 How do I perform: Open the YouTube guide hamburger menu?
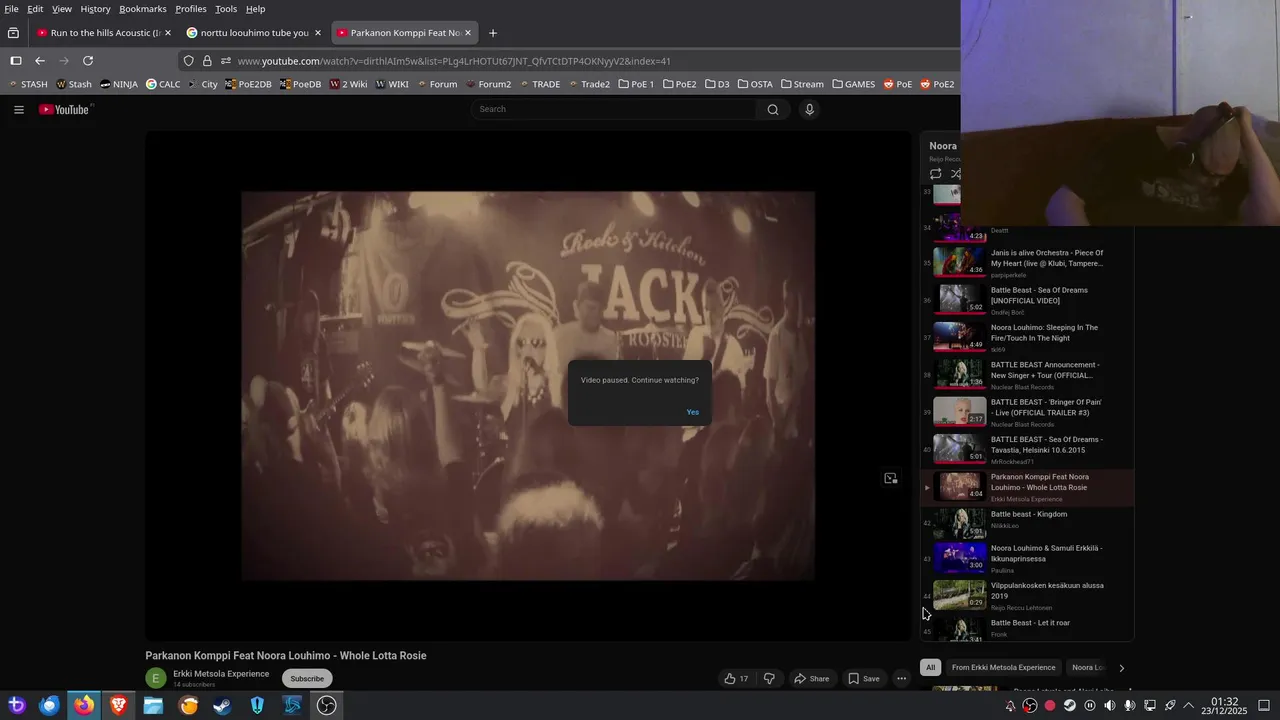pyautogui.click(x=18, y=110)
